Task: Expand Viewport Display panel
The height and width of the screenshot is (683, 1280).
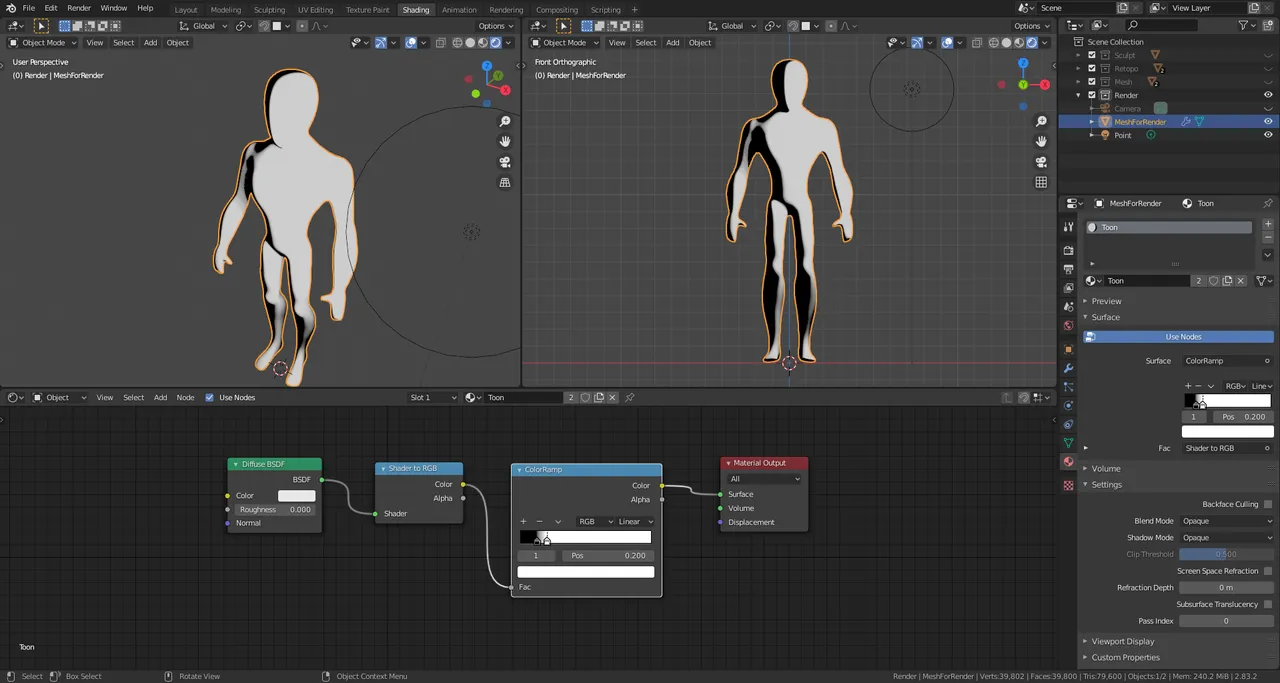Action: click(x=1122, y=641)
